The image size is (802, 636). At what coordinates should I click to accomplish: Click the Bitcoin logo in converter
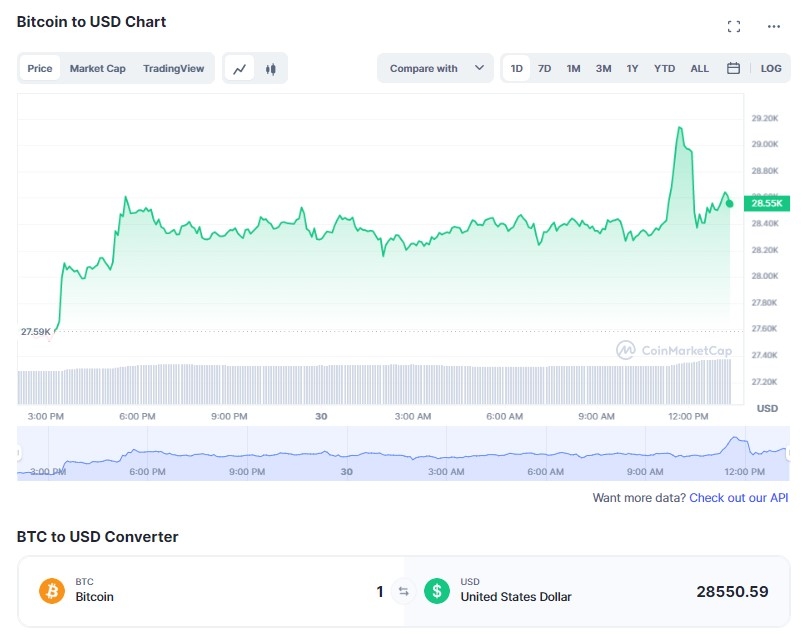point(52,591)
